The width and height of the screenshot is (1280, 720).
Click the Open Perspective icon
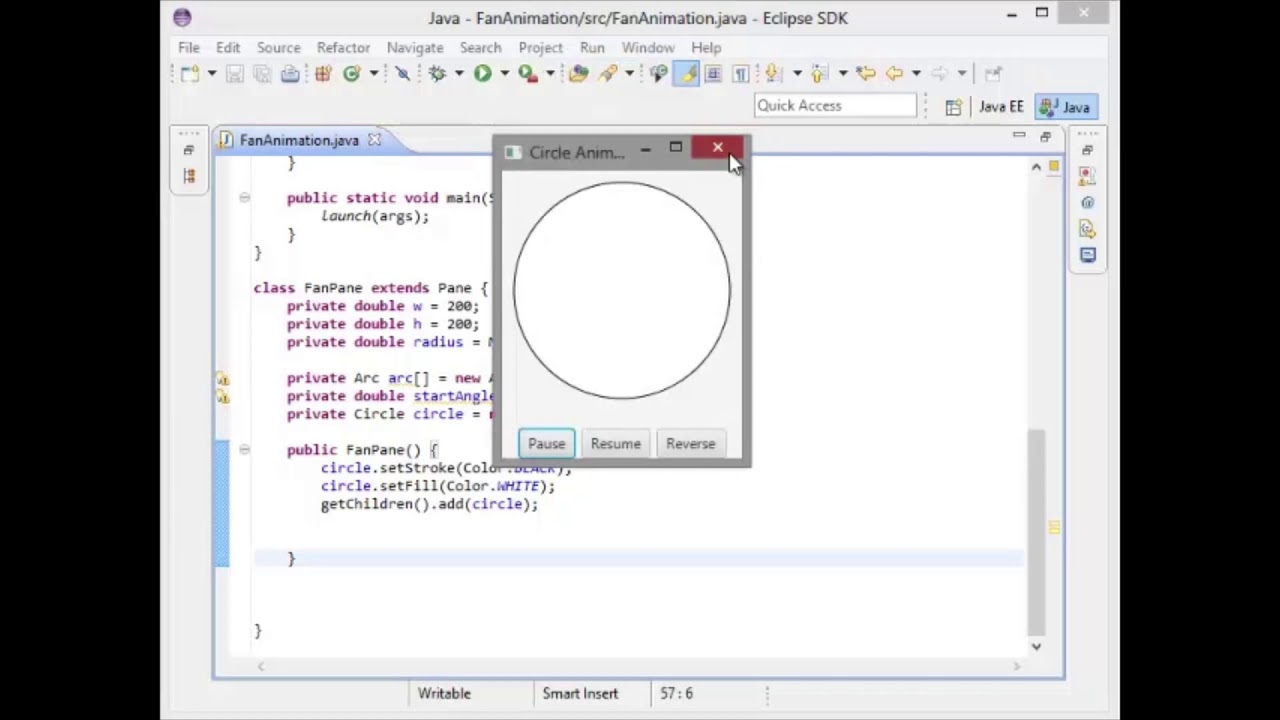click(954, 107)
